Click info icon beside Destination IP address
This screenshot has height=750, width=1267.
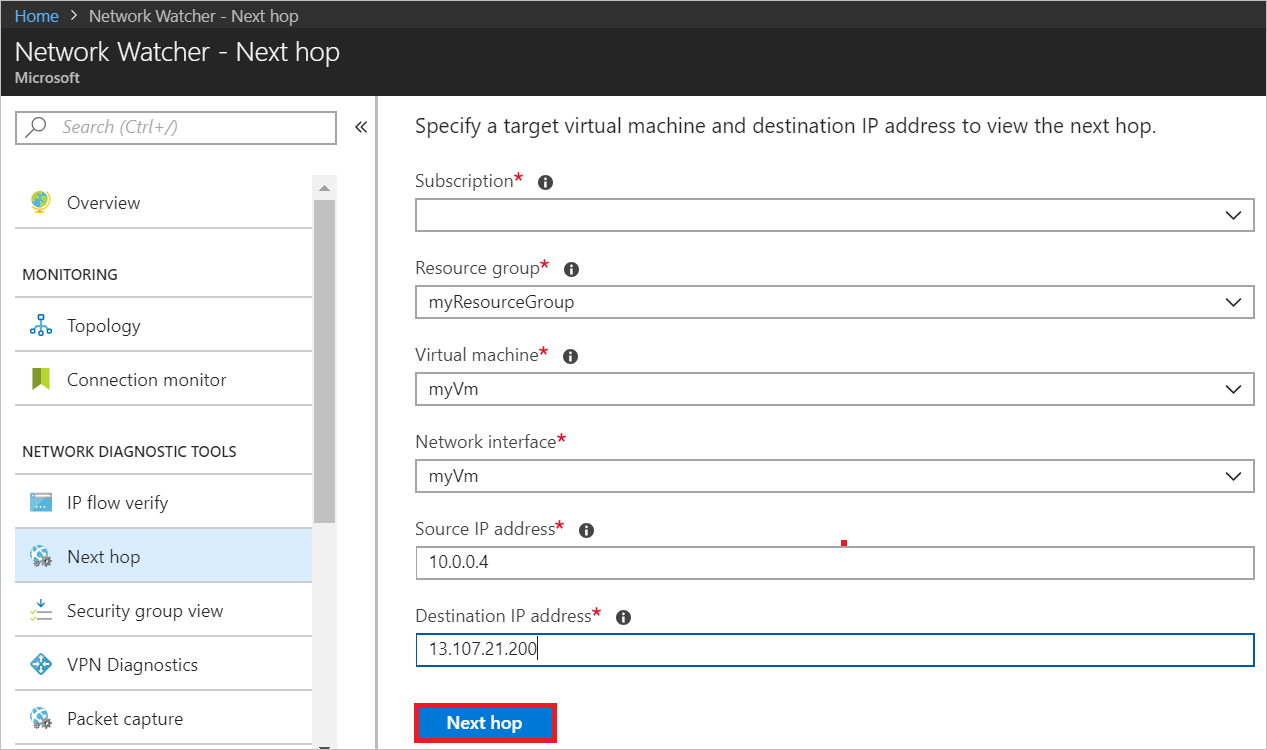pyautogui.click(x=623, y=617)
